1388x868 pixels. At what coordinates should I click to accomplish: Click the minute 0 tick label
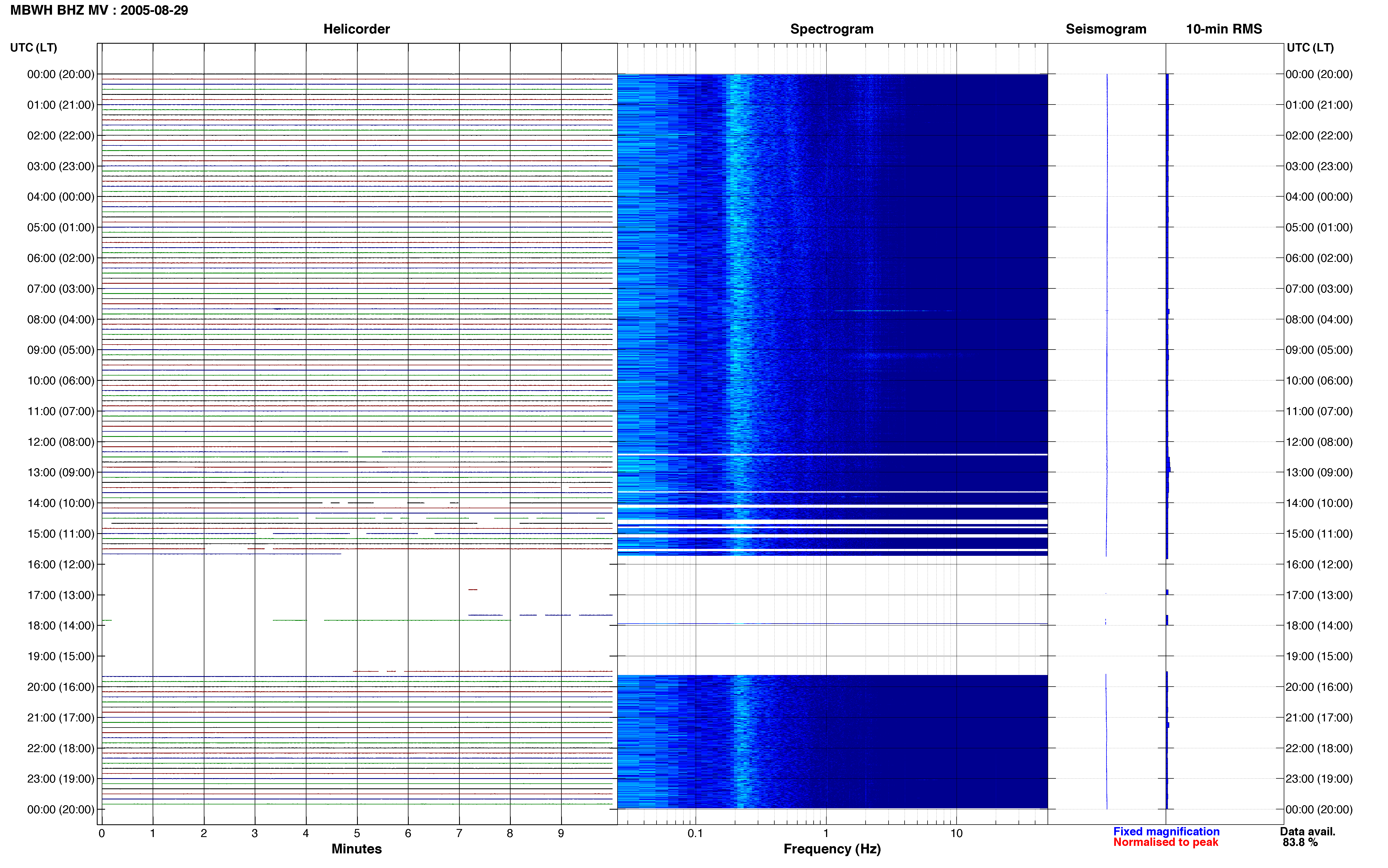pos(101,833)
